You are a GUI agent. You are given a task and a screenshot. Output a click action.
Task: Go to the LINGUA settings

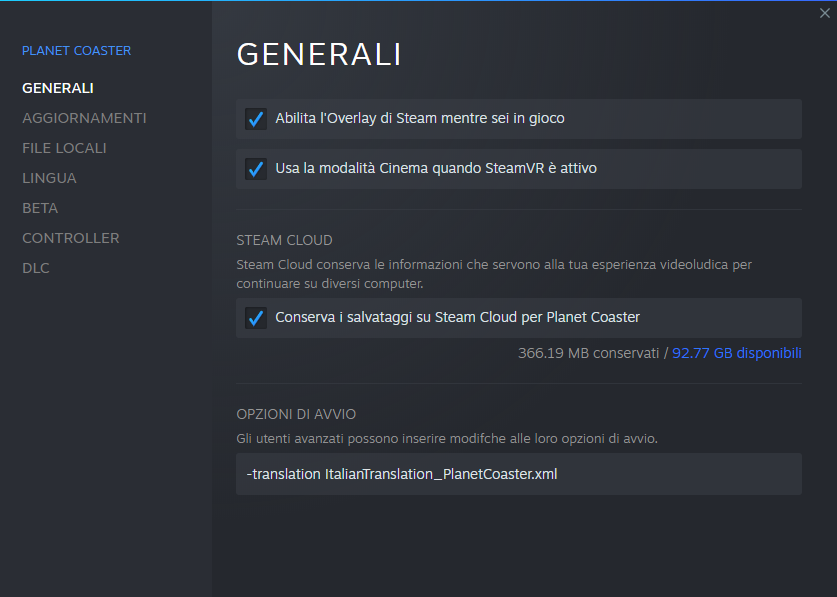(x=49, y=178)
